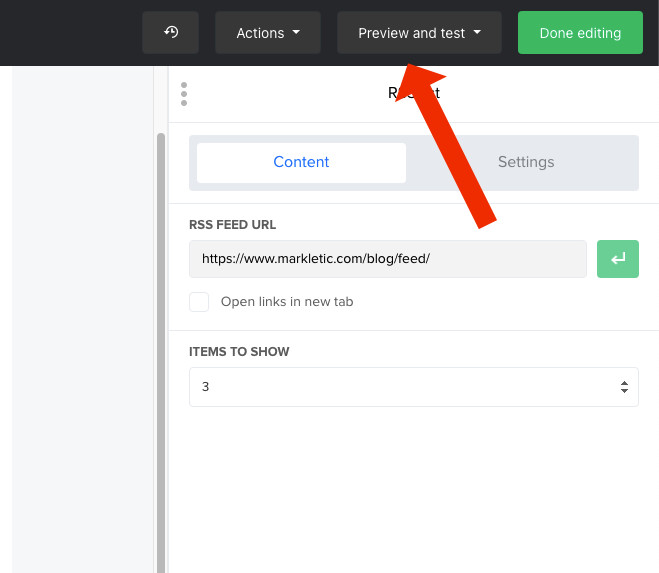Expand the Preview and test dropdown

pos(419,33)
